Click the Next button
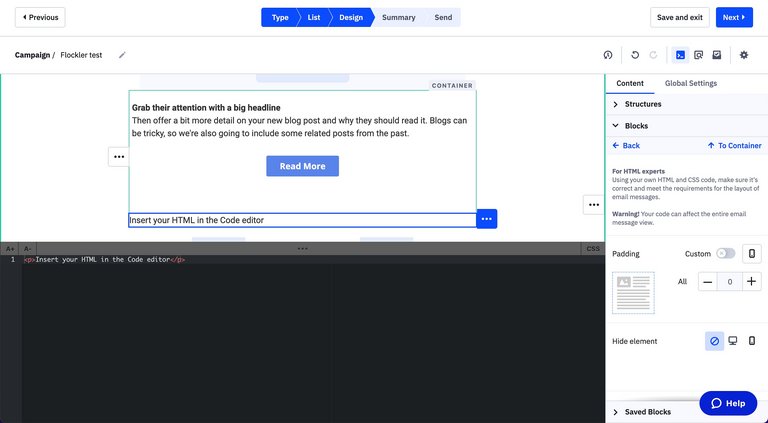Image resolution: width=768 pixels, height=423 pixels. [734, 18]
